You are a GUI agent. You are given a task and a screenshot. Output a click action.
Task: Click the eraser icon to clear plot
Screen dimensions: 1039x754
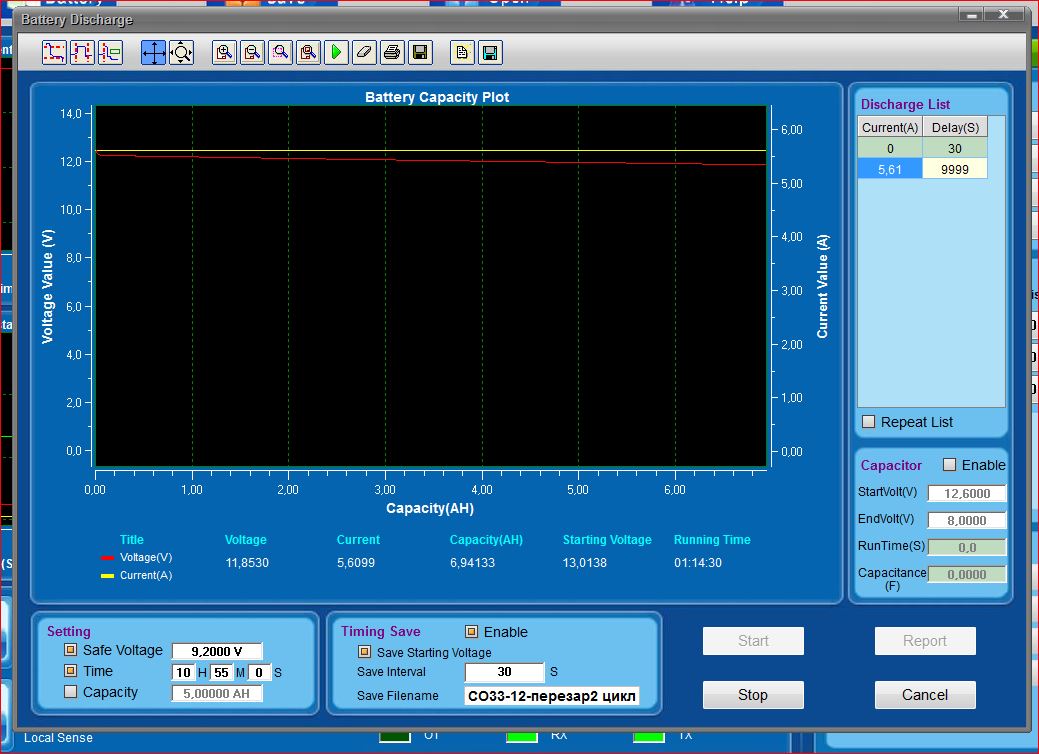coord(364,53)
